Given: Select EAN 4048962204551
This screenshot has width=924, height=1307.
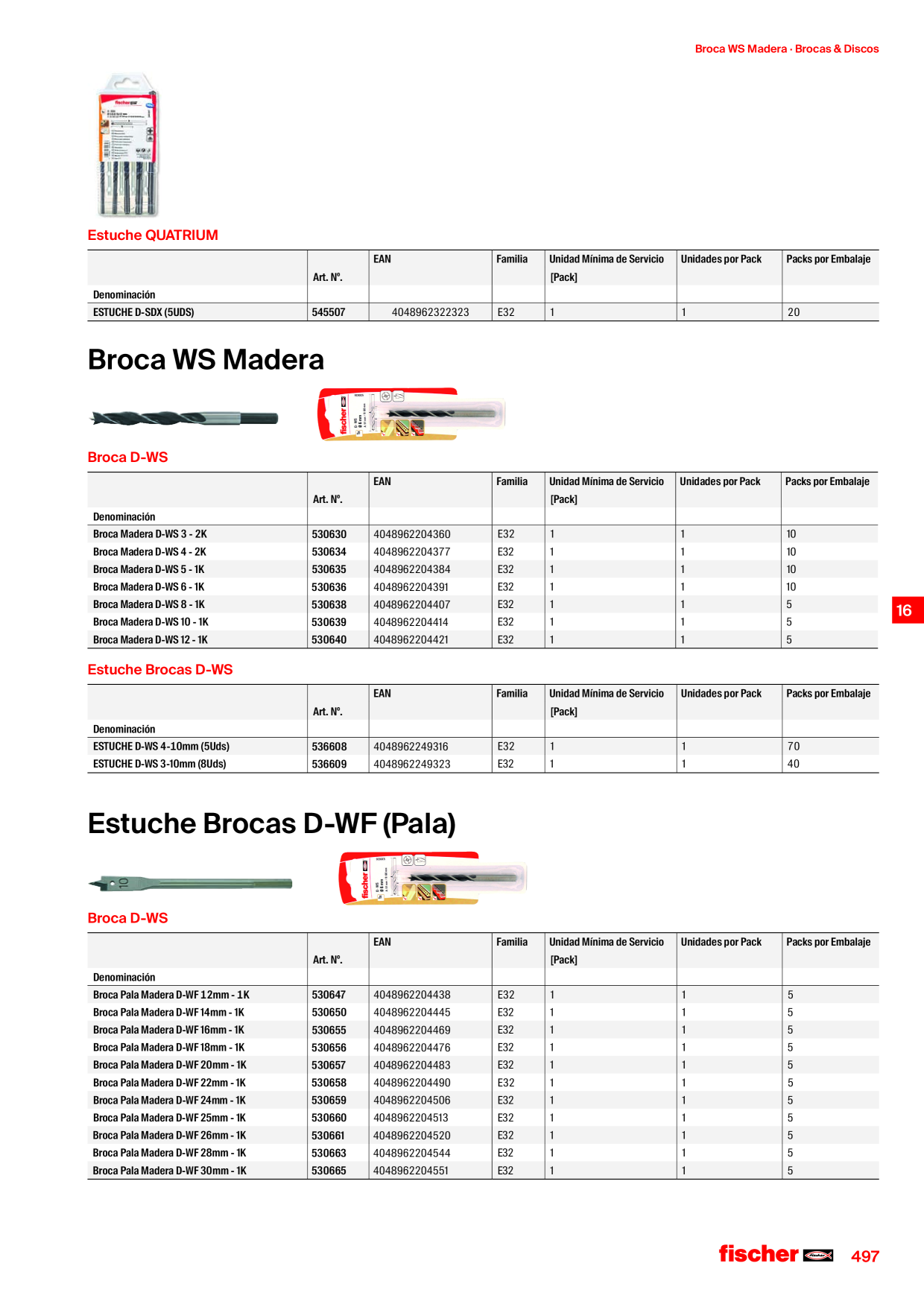Looking at the screenshot, I should [x=411, y=1171].
